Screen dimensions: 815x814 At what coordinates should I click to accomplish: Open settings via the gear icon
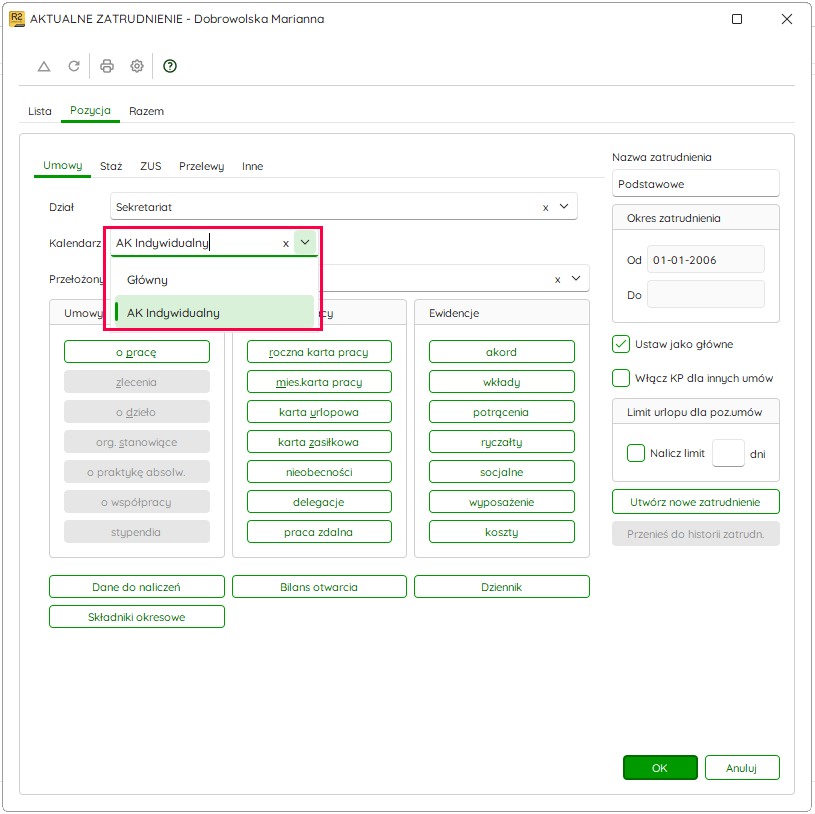pos(137,66)
